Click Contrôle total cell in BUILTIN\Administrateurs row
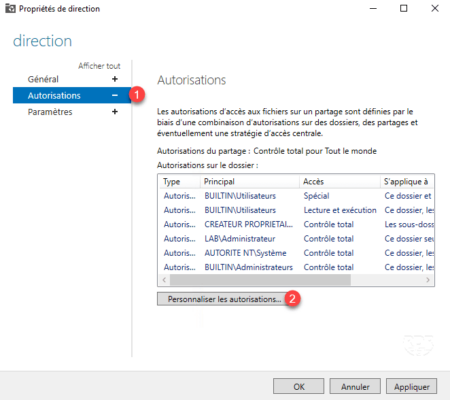This screenshot has width=450, height=400. click(x=328, y=267)
